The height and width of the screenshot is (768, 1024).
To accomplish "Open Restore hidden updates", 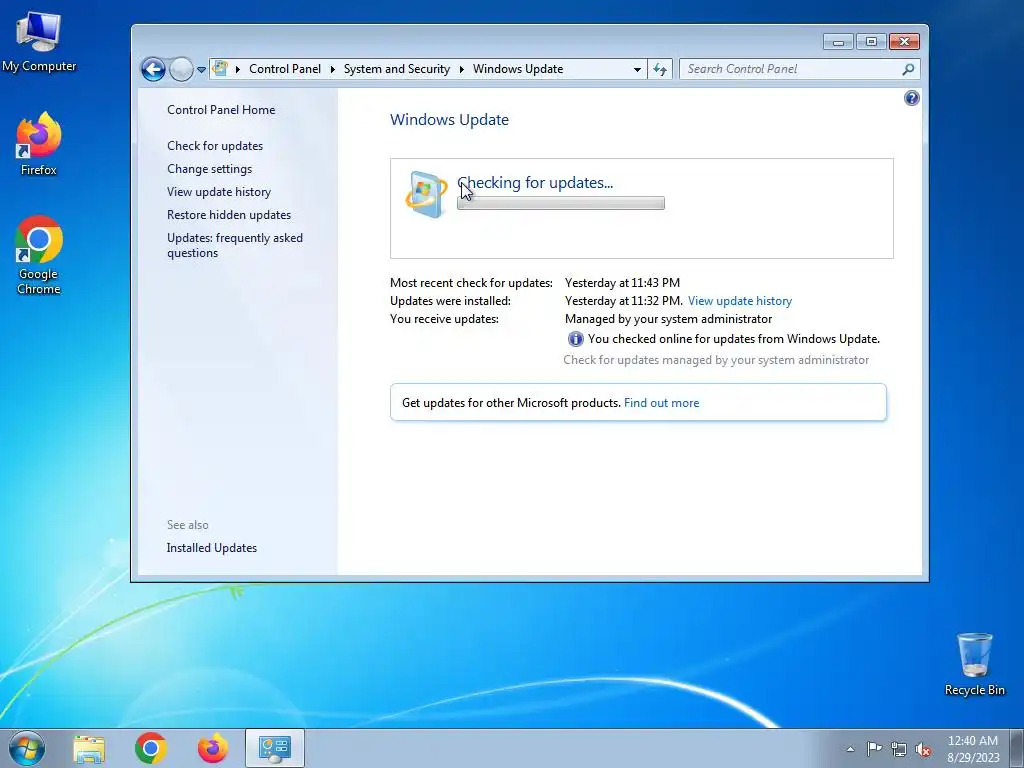I will 229,215.
